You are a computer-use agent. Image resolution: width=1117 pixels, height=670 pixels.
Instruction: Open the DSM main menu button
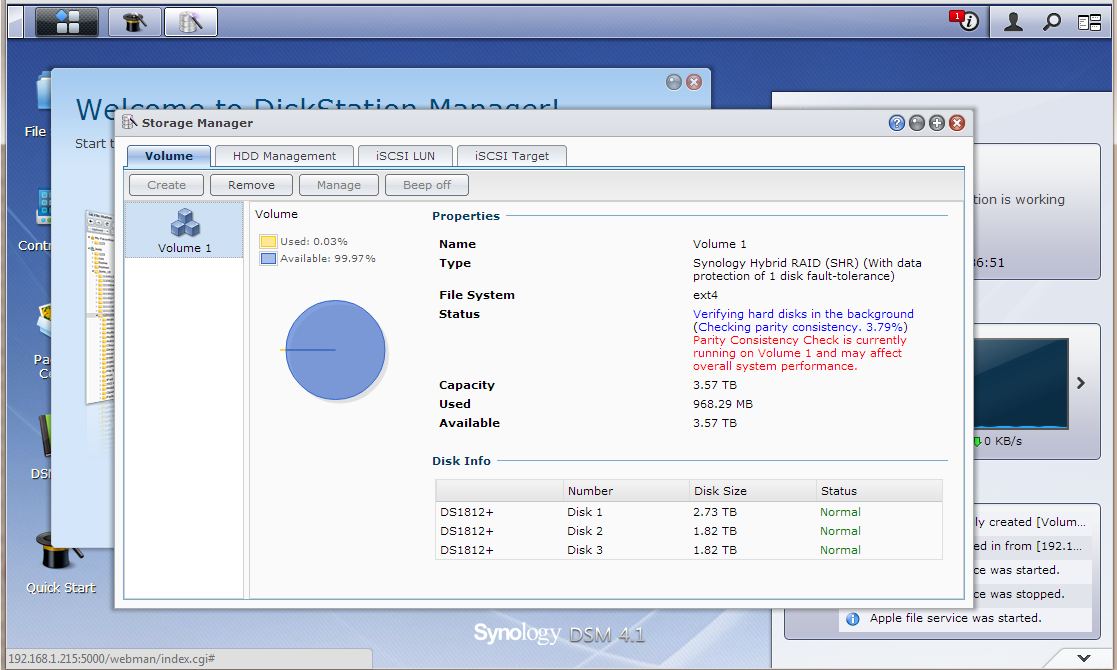66,21
